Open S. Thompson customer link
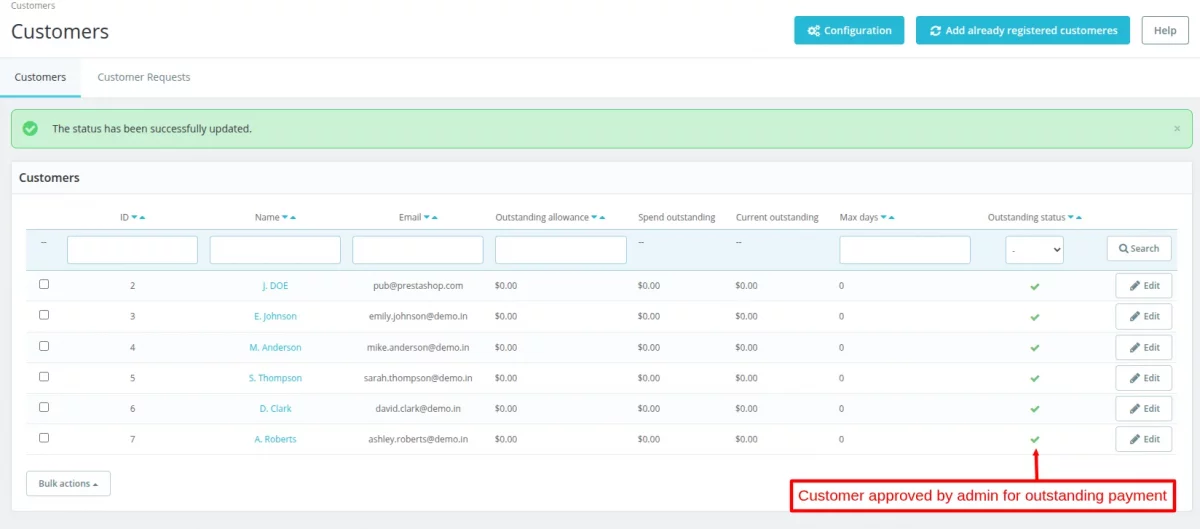1200x529 pixels. point(275,378)
